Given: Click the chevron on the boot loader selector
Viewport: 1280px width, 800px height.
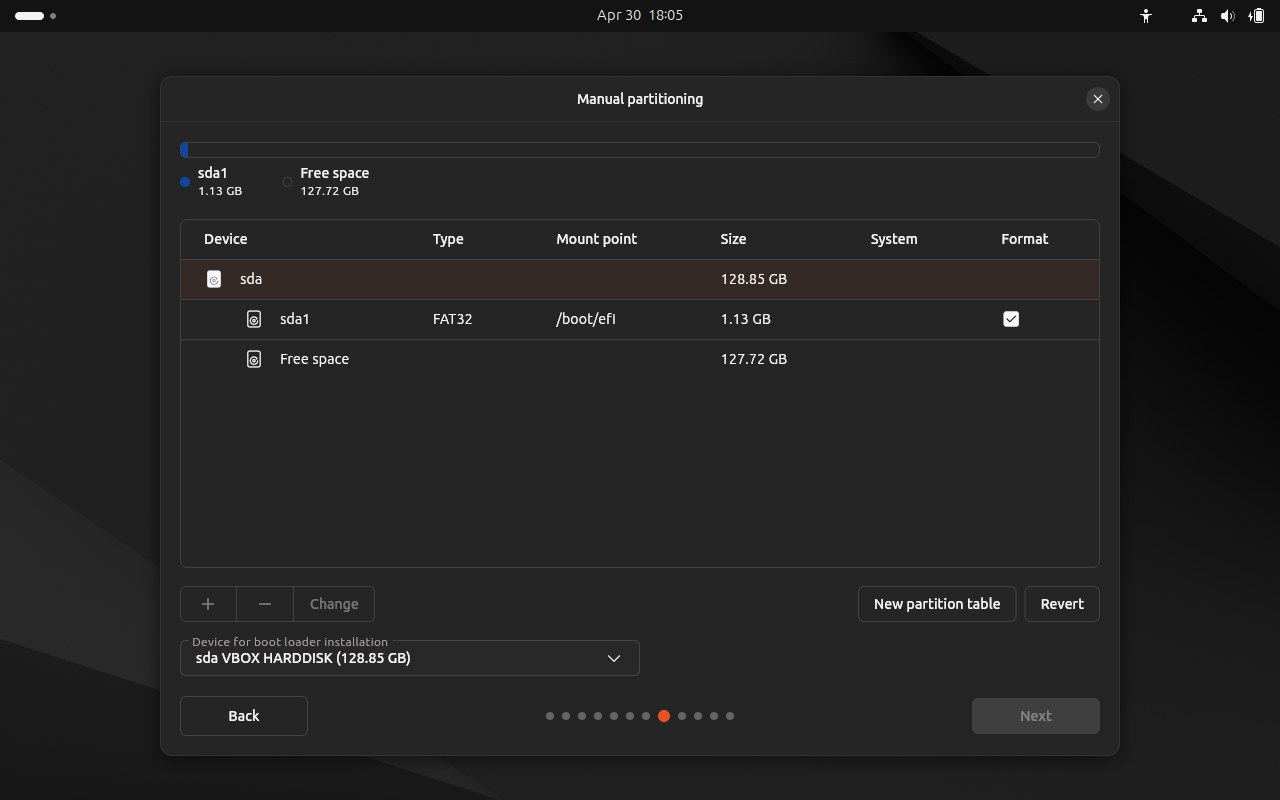Looking at the screenshot, I should pos(615,658).
